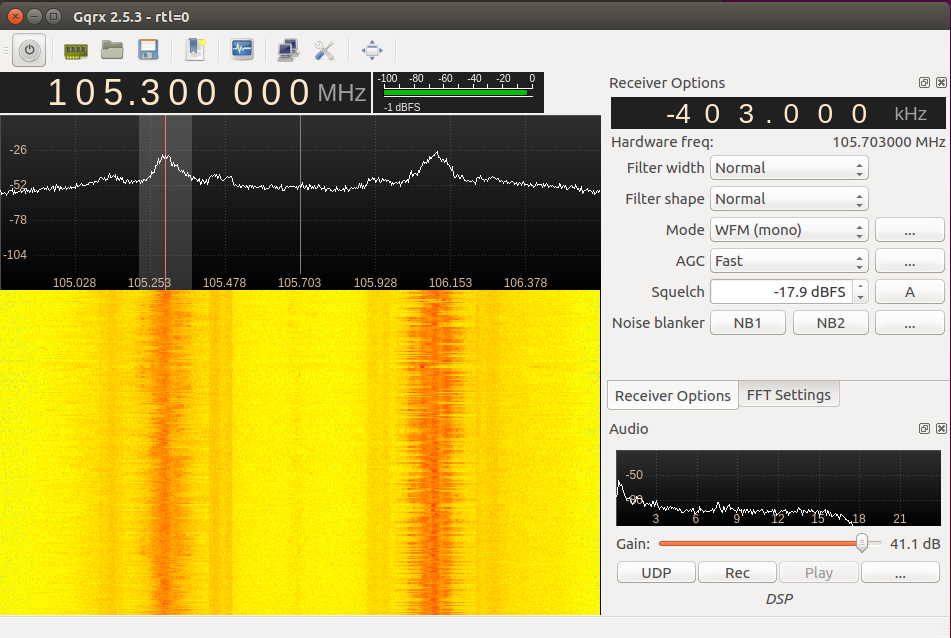951x638 pixels.
Task: Open the Filter shape dropdown
Action: coord(789,199)
